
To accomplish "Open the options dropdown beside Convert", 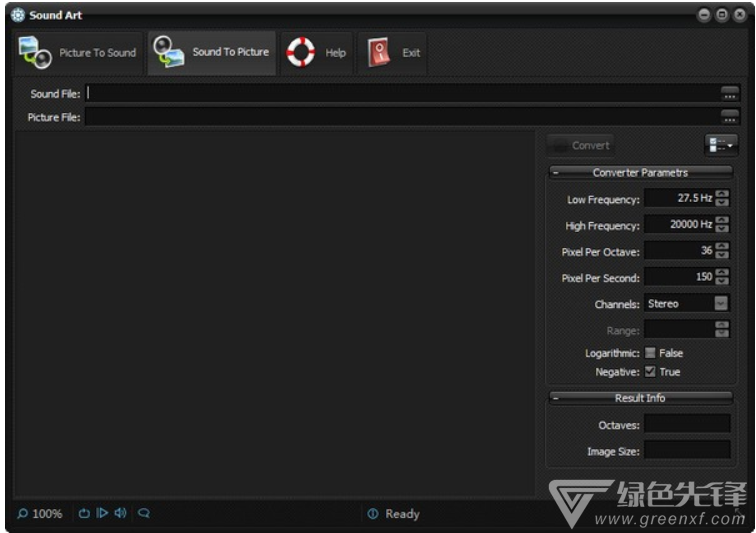I will pyautogui.click(x=721, y=145).
